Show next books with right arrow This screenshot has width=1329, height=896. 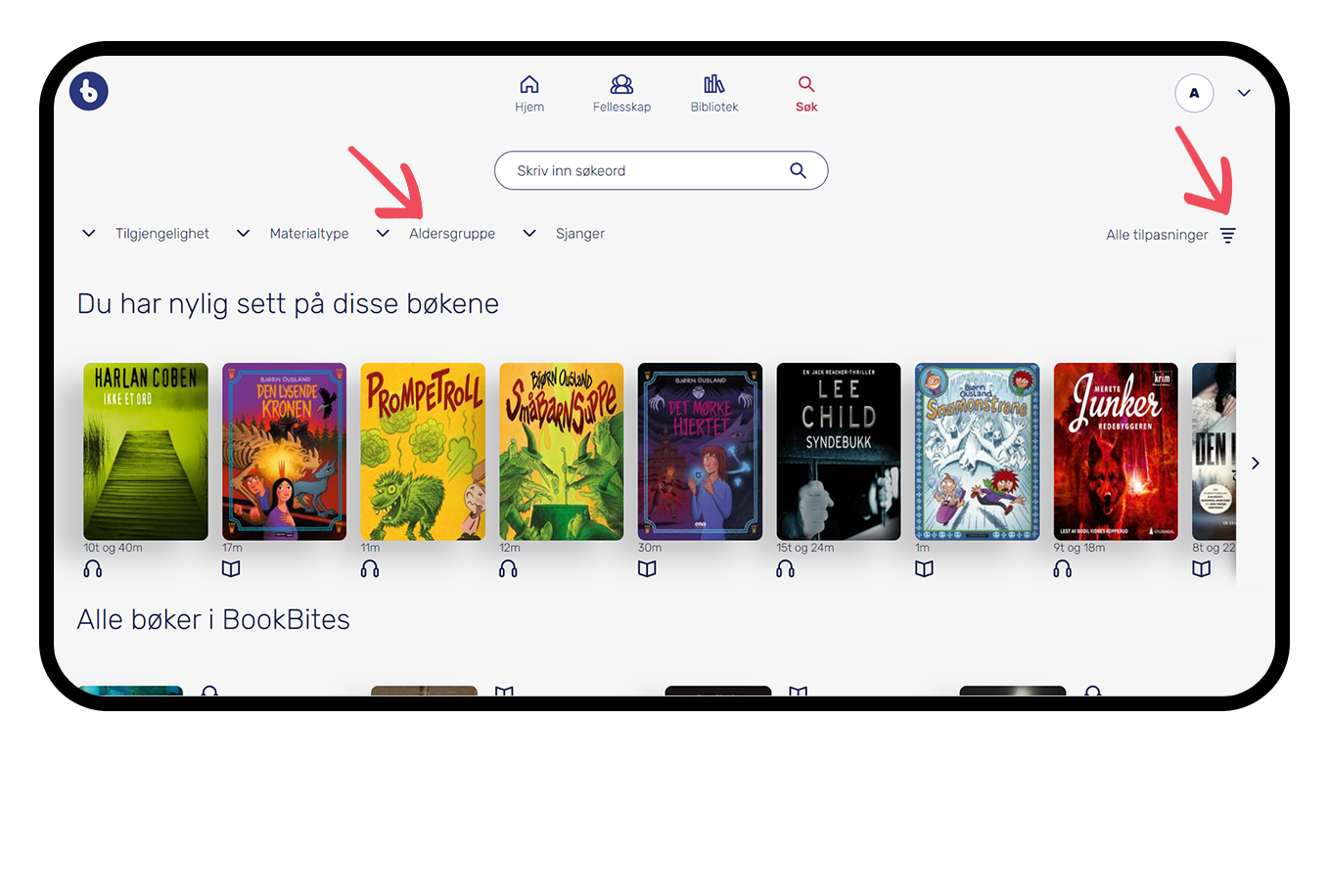(1256, 463)
